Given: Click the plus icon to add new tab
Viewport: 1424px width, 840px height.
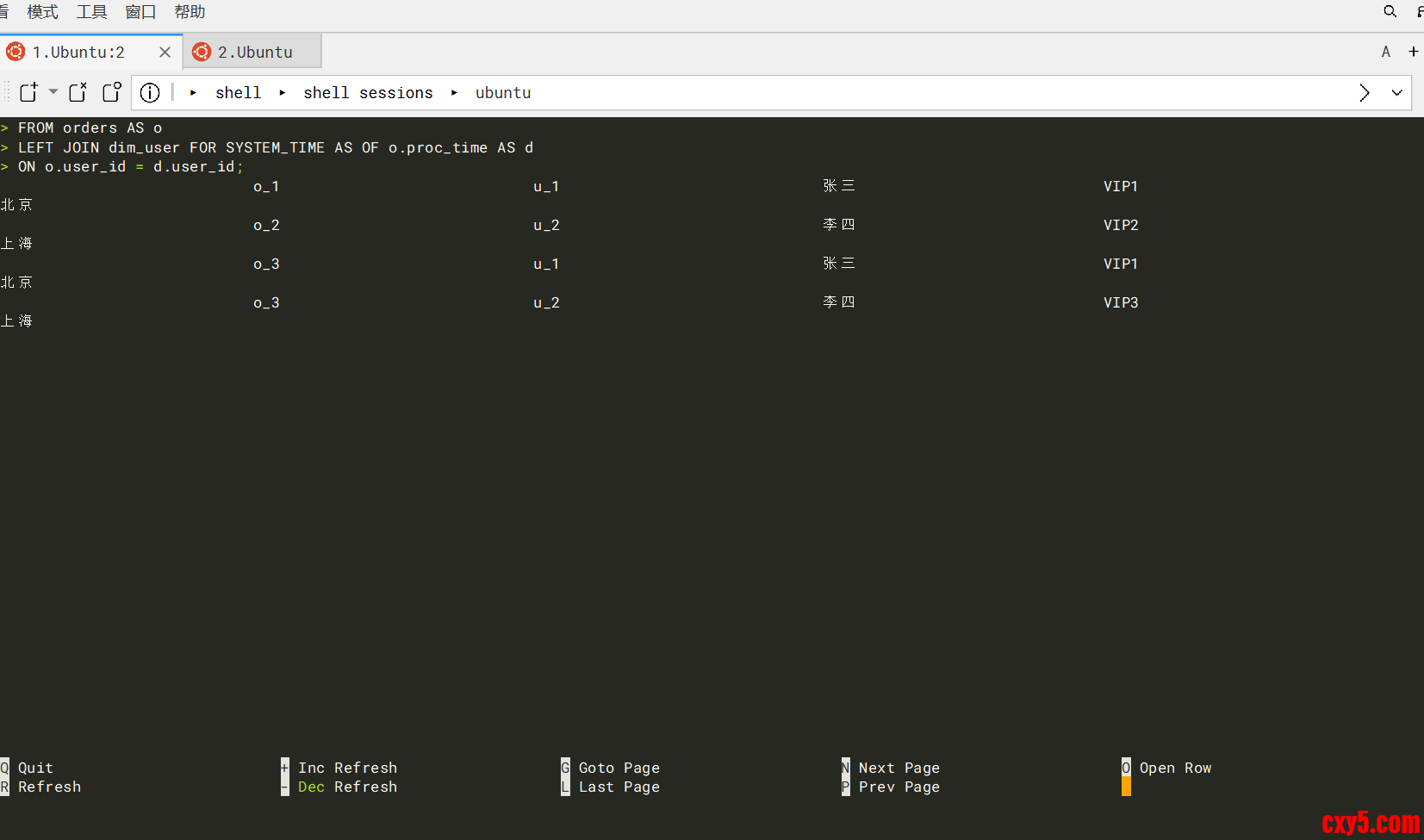Looking at the screenshot, I should pyautogui.click(x=1414, y=52).
